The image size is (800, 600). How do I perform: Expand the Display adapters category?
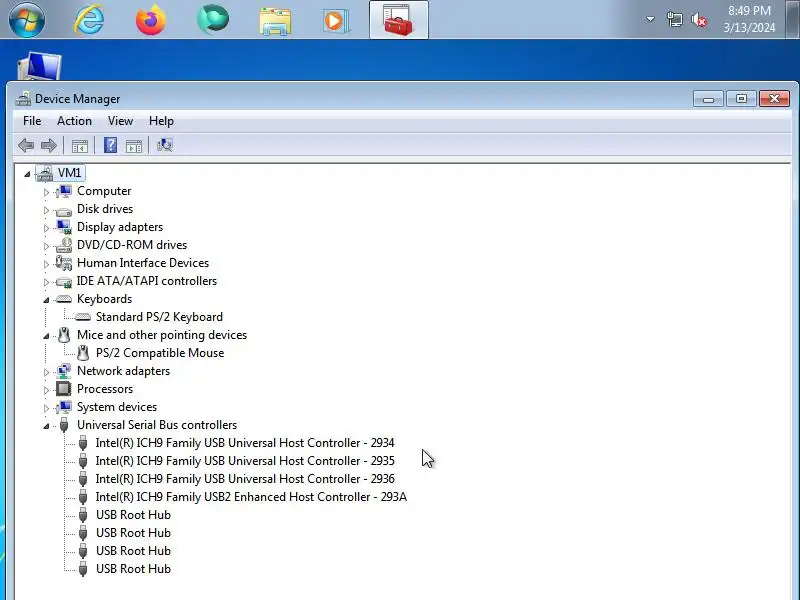(x=46, y=228)
